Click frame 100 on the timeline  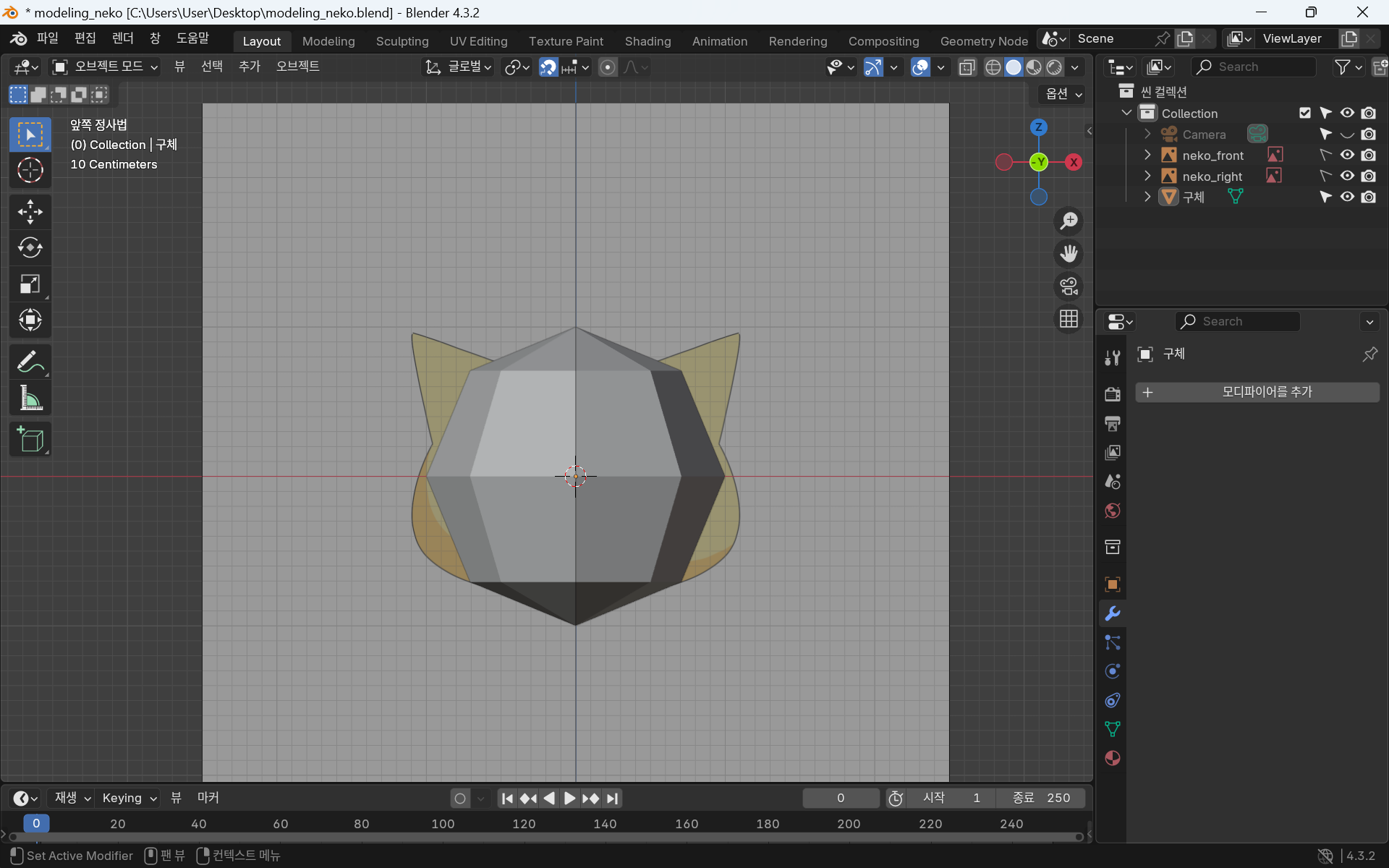coord(443,824)
